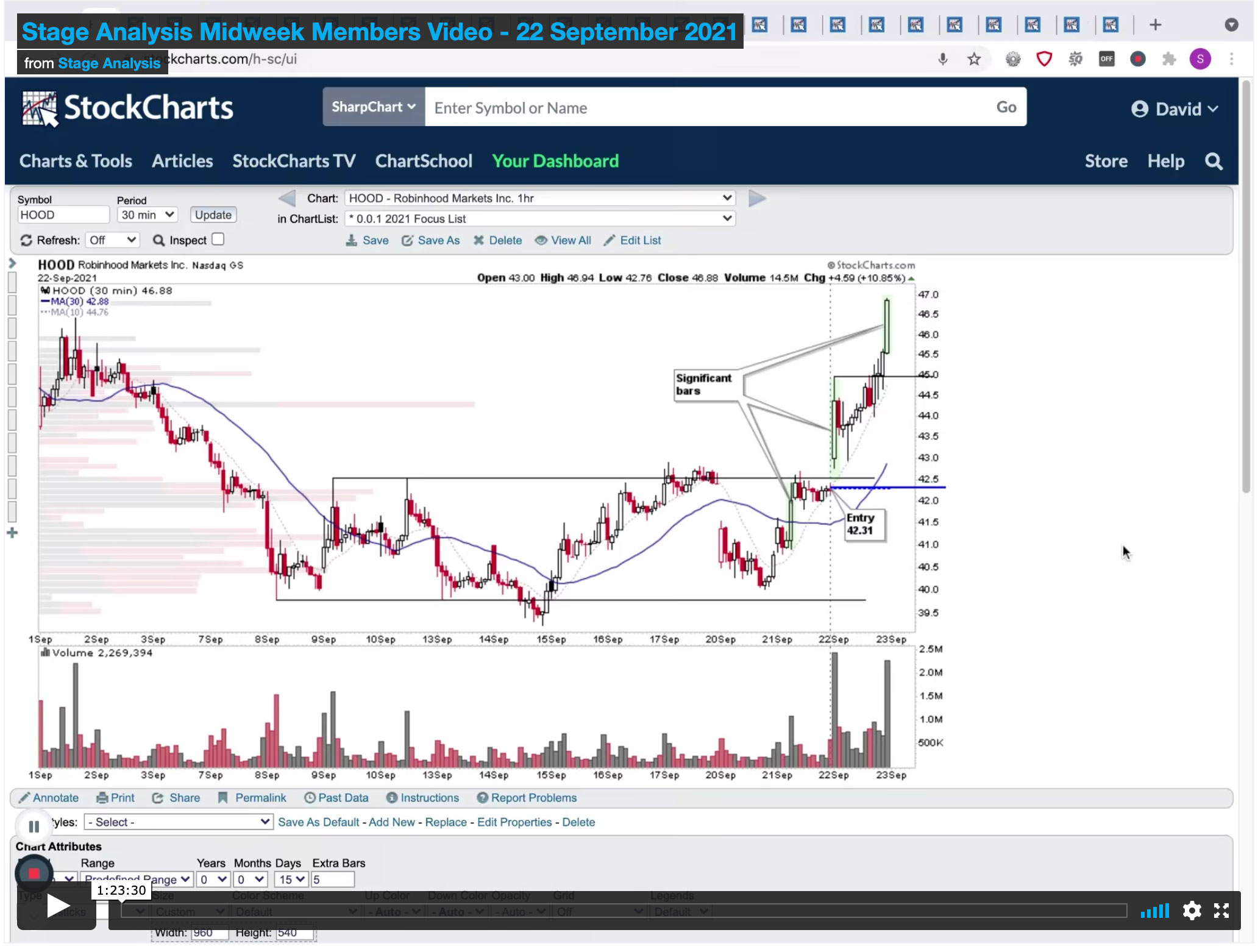Enable the Inspect checkbox
Screen dimensions: 1258x952
coord(218,240)
